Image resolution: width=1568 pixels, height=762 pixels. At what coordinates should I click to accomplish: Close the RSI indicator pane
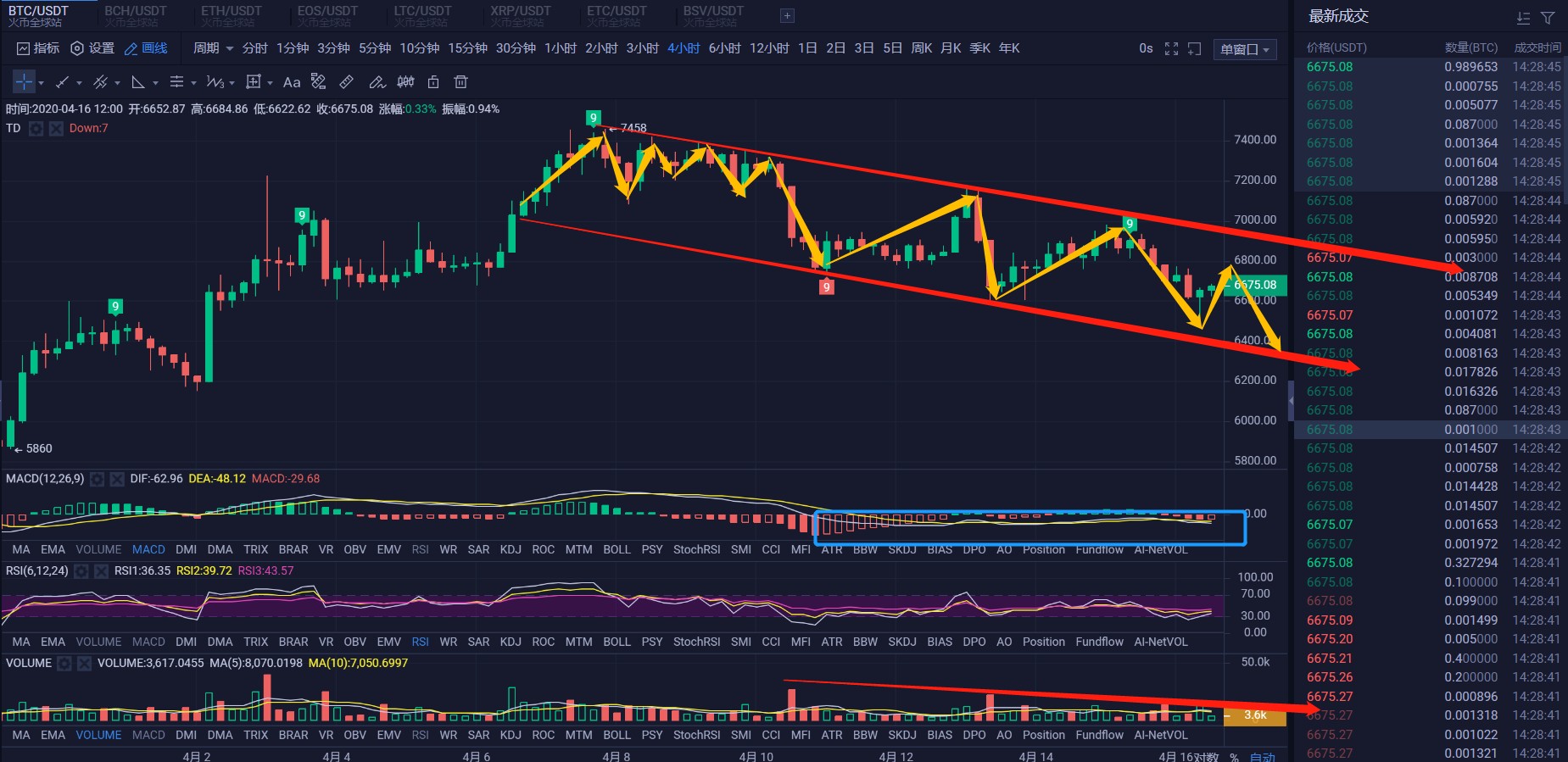pos(101,571)
